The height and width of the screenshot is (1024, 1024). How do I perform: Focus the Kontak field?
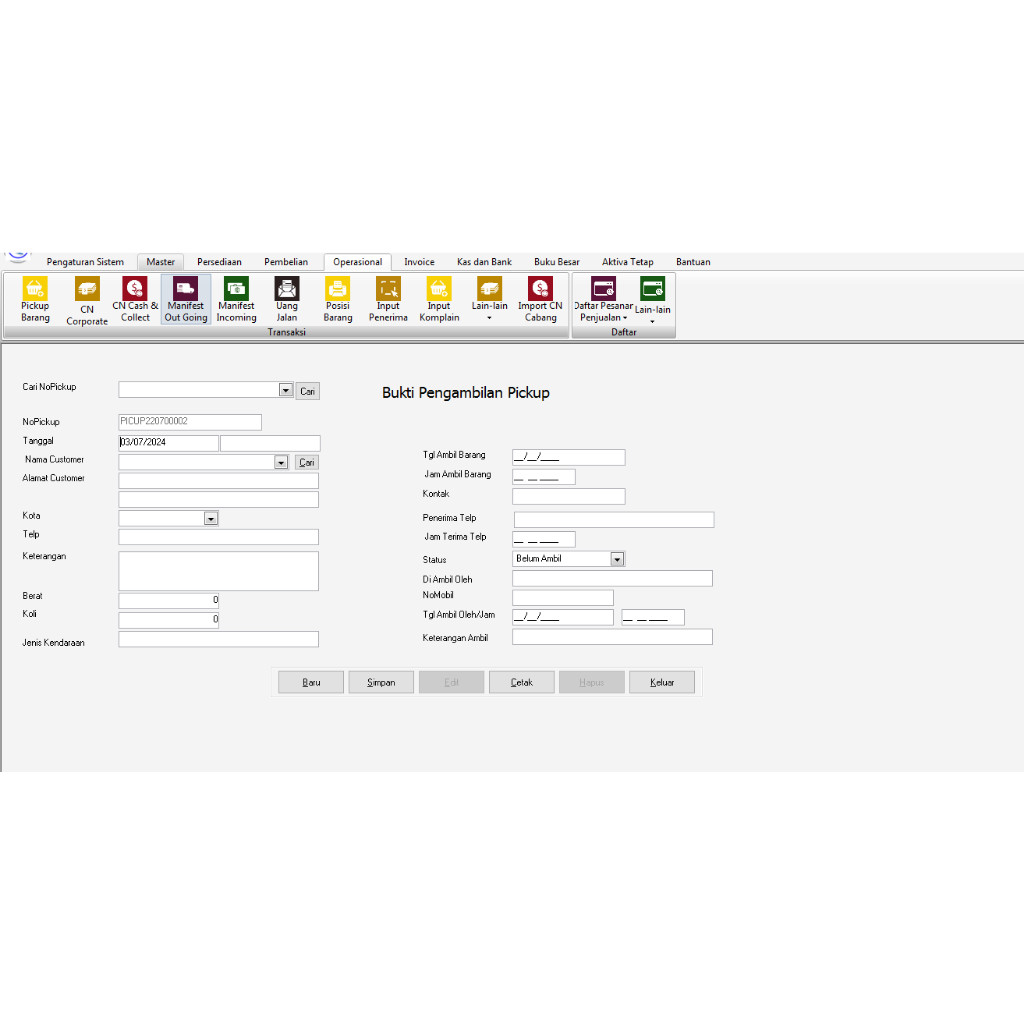click(569, 496)
